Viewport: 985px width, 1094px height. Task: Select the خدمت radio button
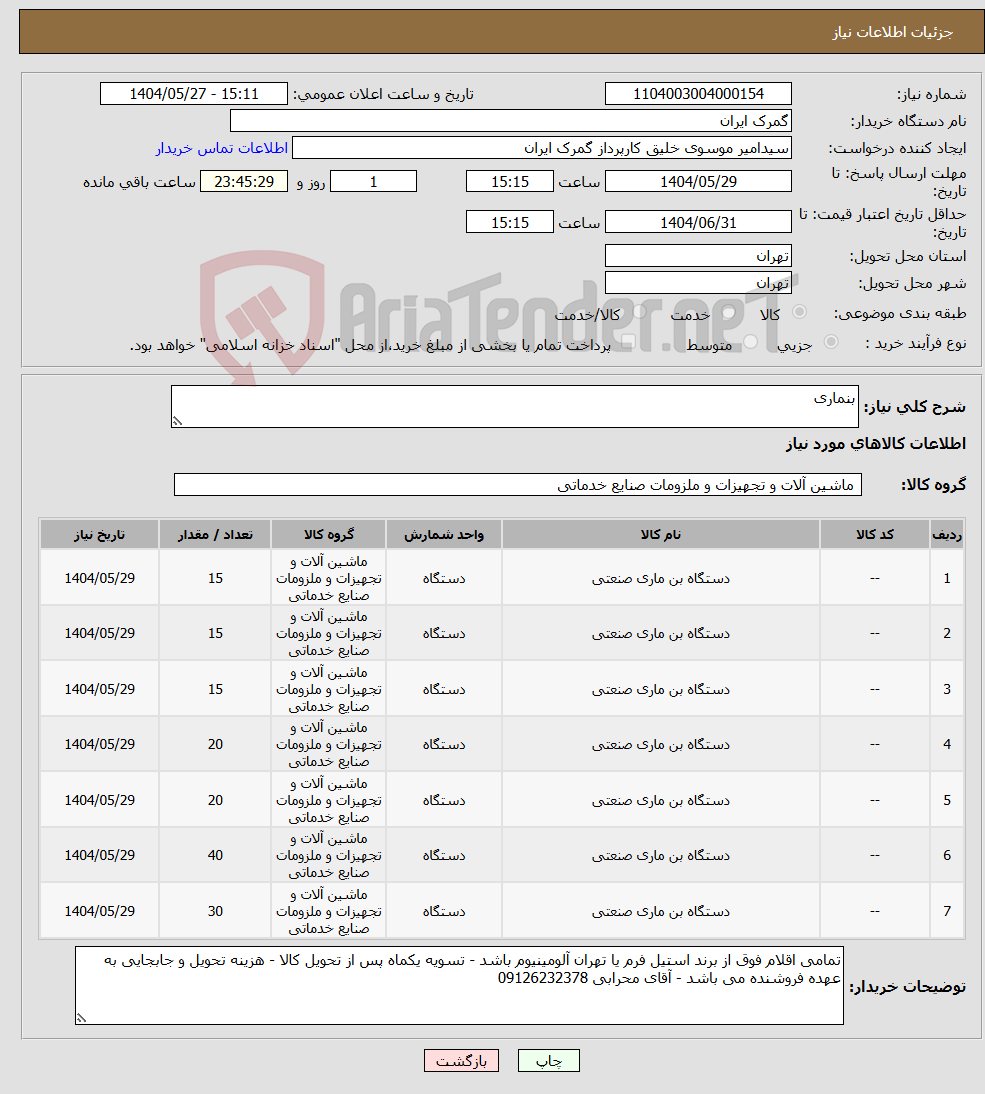pos(728,312)
